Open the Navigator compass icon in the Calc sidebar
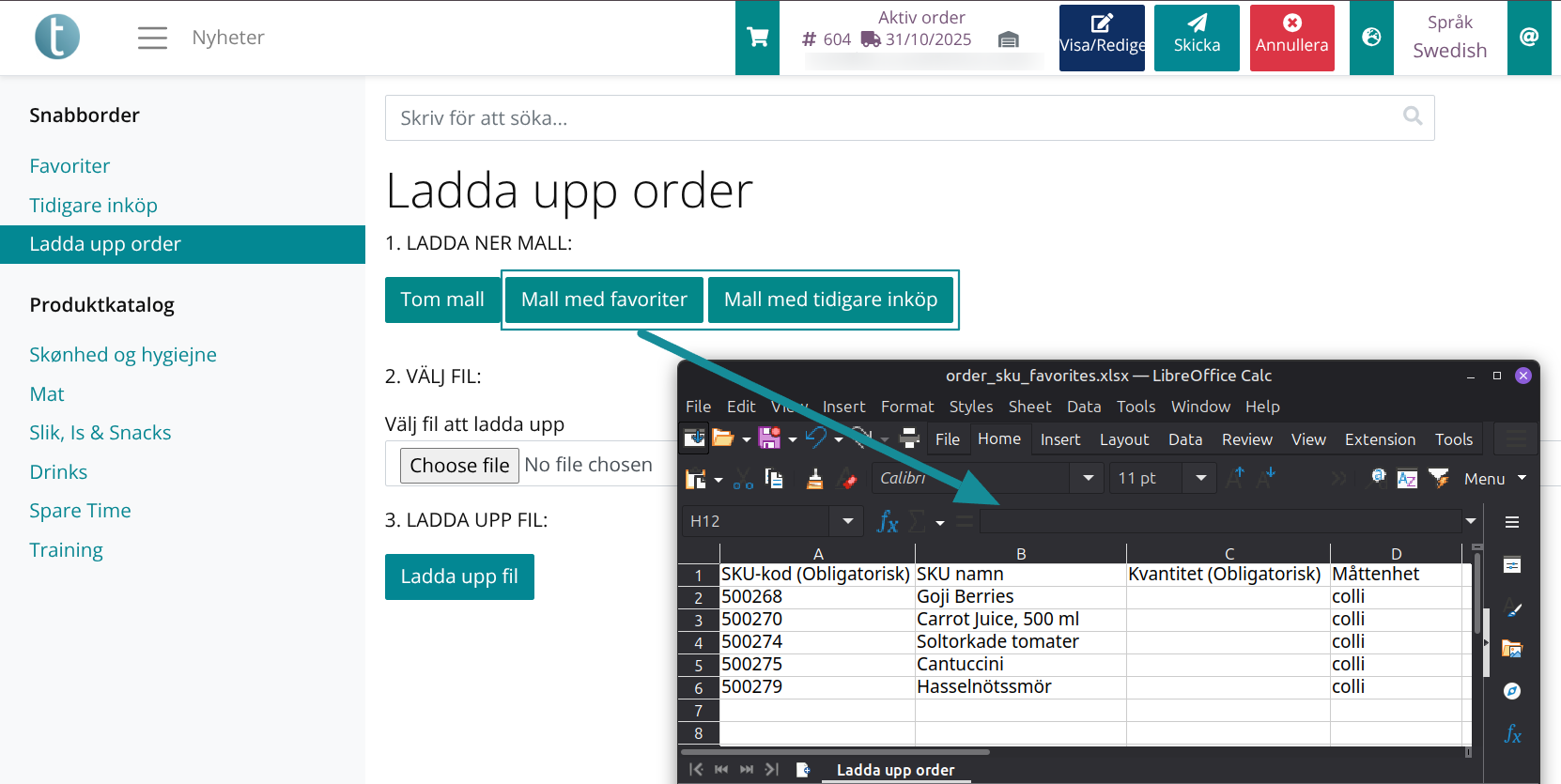This screenshot has width=1561, height=784. (x=1512, y=691)
